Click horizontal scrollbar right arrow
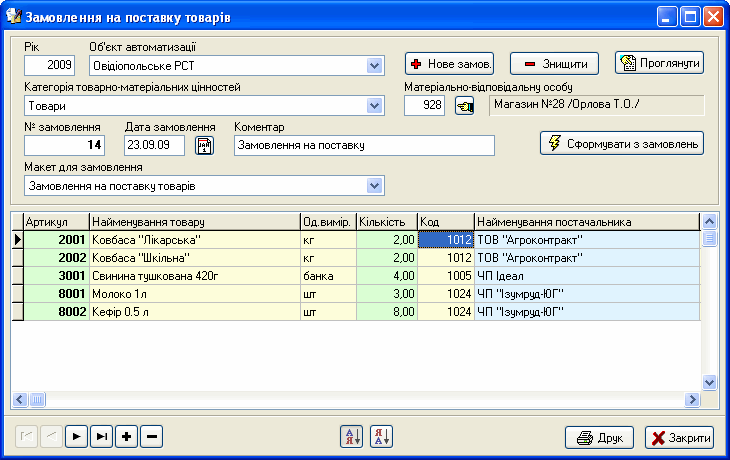This screenshot has width=730, height=460. pyautogui.click(x=692, y=399)
